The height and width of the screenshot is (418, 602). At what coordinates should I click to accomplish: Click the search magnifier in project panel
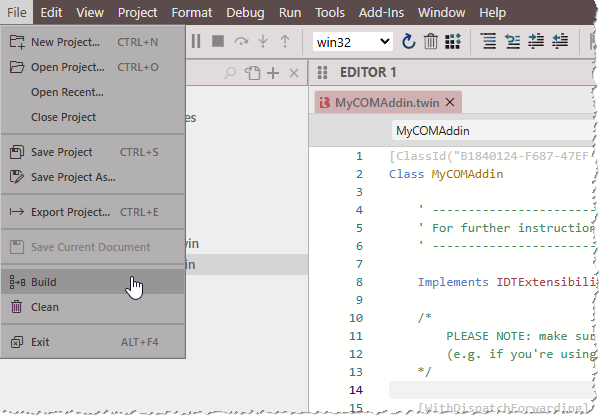coord(230,73)
